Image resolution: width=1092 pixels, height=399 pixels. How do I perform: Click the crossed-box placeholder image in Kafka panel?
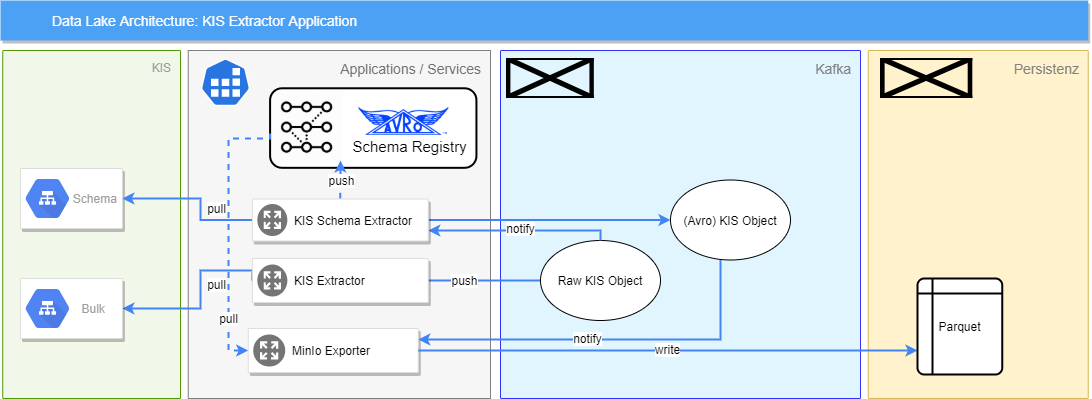click(550, 77)
